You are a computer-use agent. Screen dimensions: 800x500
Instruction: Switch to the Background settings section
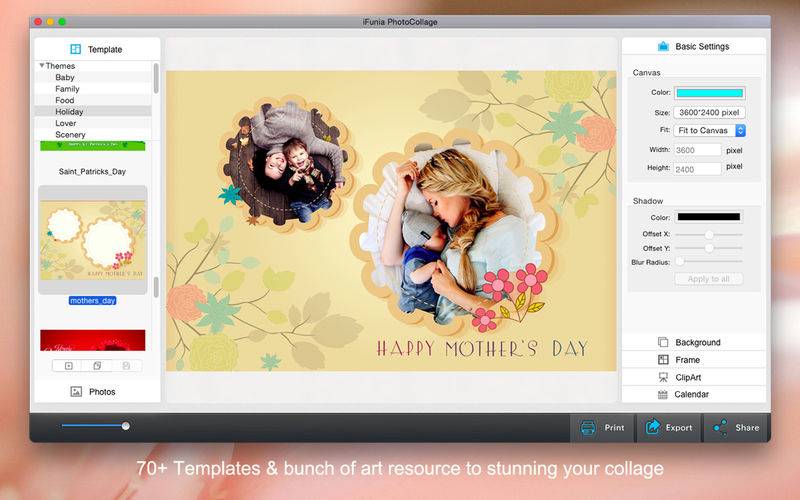[x=693, y=342]
